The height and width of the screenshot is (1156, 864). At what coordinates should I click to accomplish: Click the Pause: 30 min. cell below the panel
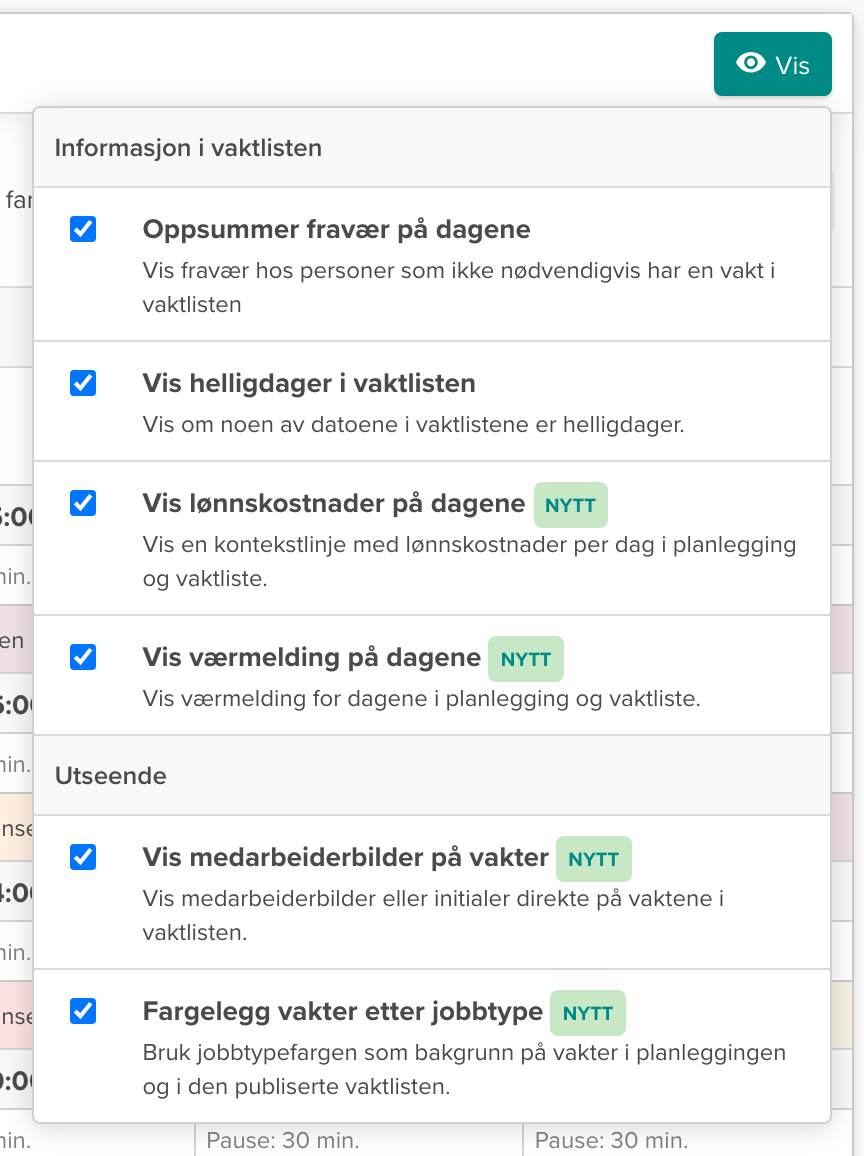[x=284, y=1140]
